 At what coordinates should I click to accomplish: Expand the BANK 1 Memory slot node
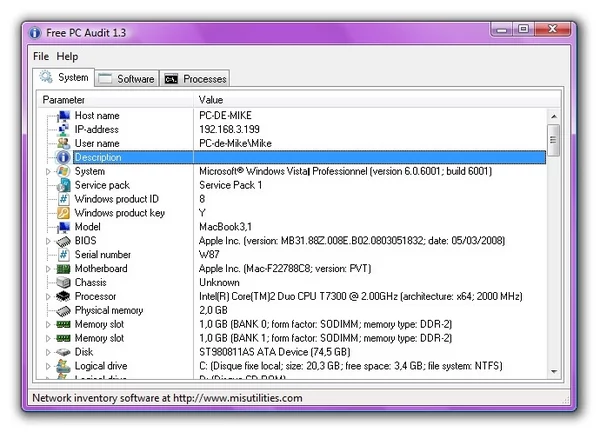(48, 339)
